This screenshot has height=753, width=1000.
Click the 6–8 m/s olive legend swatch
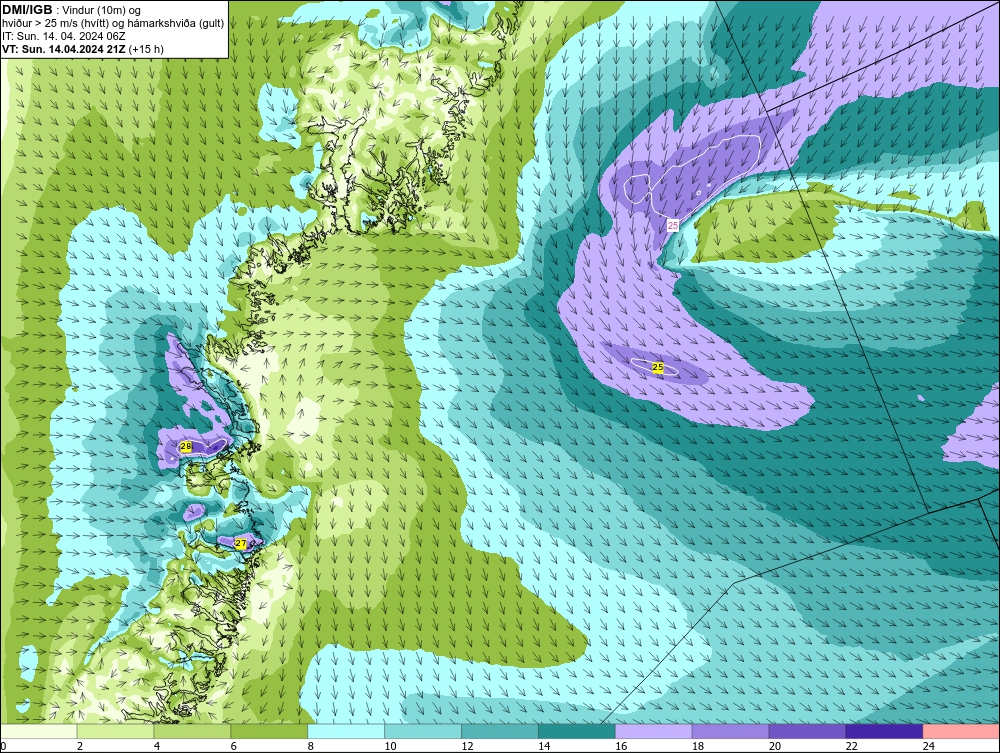(x=269, y=731)
